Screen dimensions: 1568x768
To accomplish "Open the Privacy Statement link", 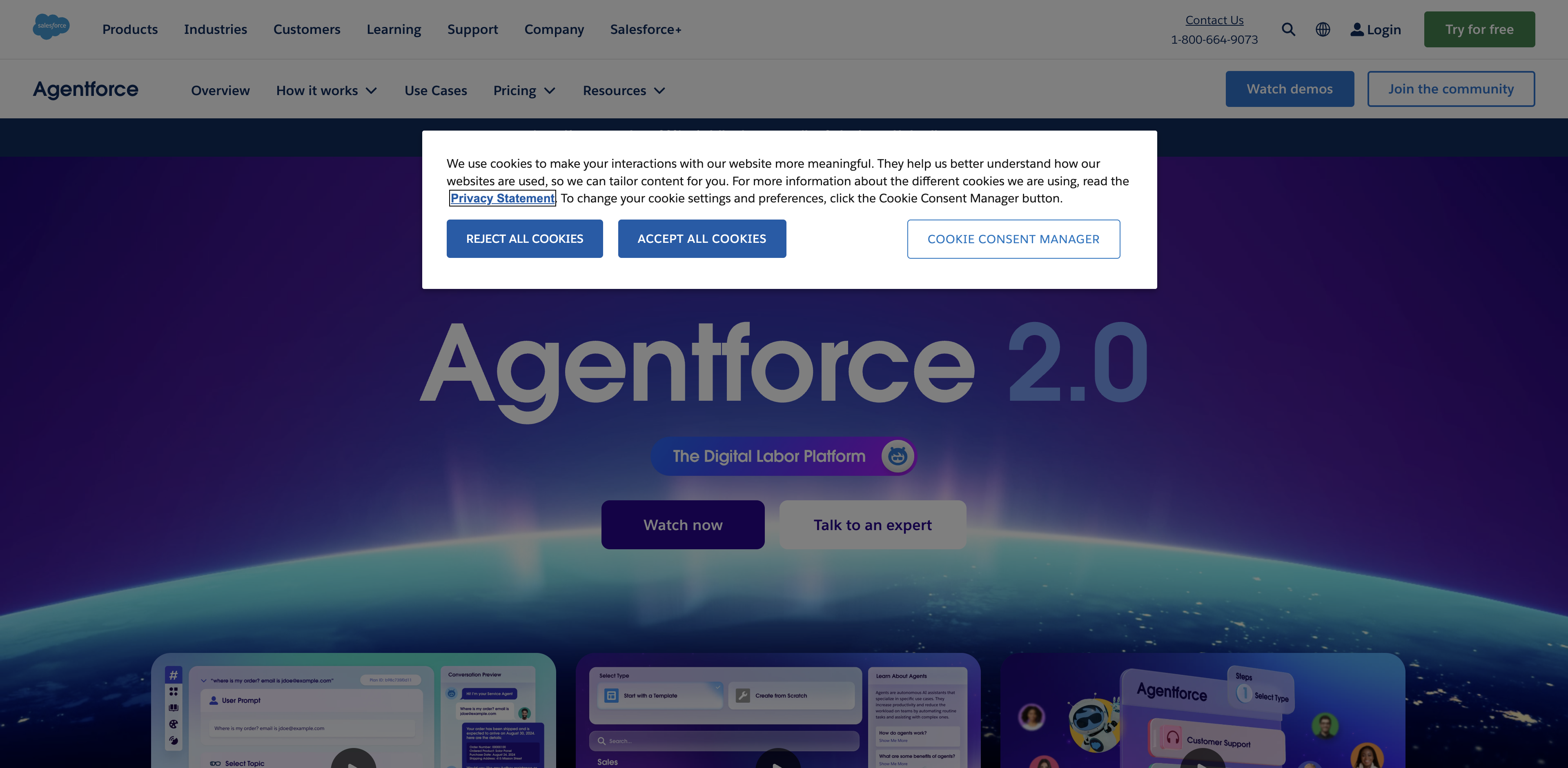I will click(502, 198).
